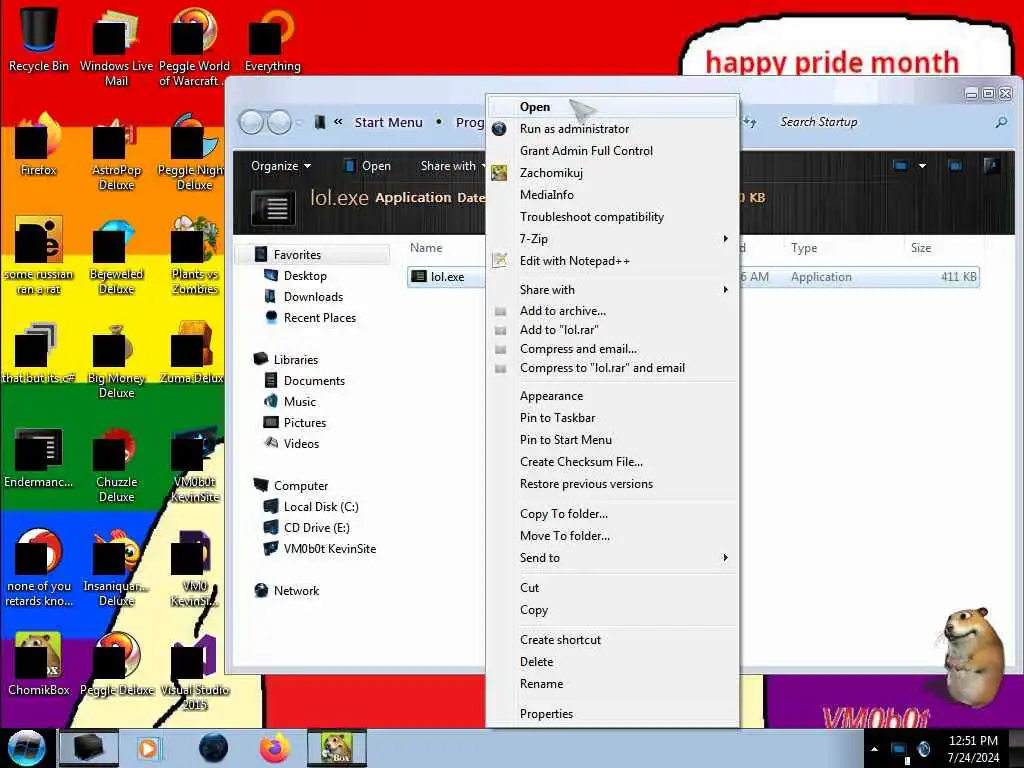Click Start Menu in the address breadcrumb
Screen dimensions: 1024x768
point(388,122)
